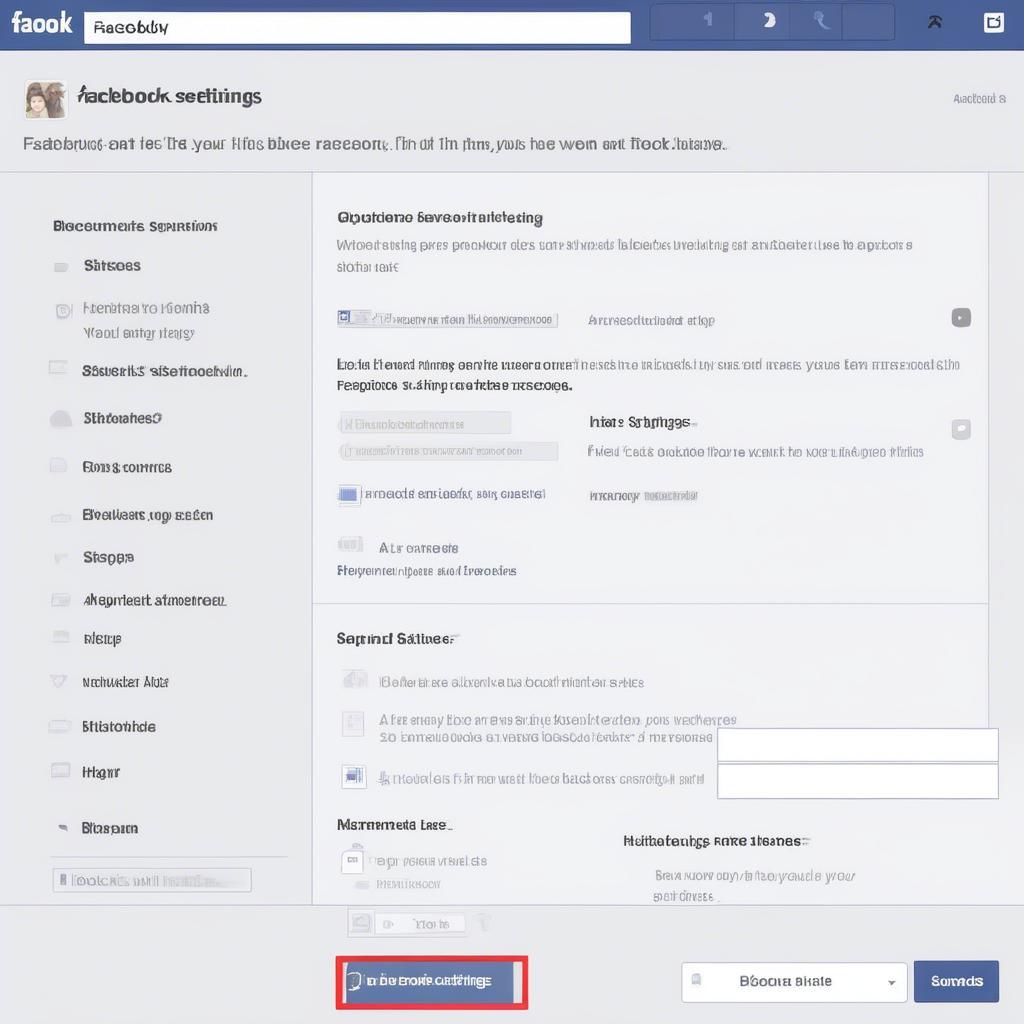Click the crescent-shaped icon in the header

pyautogui.click(x=769, y=20)
